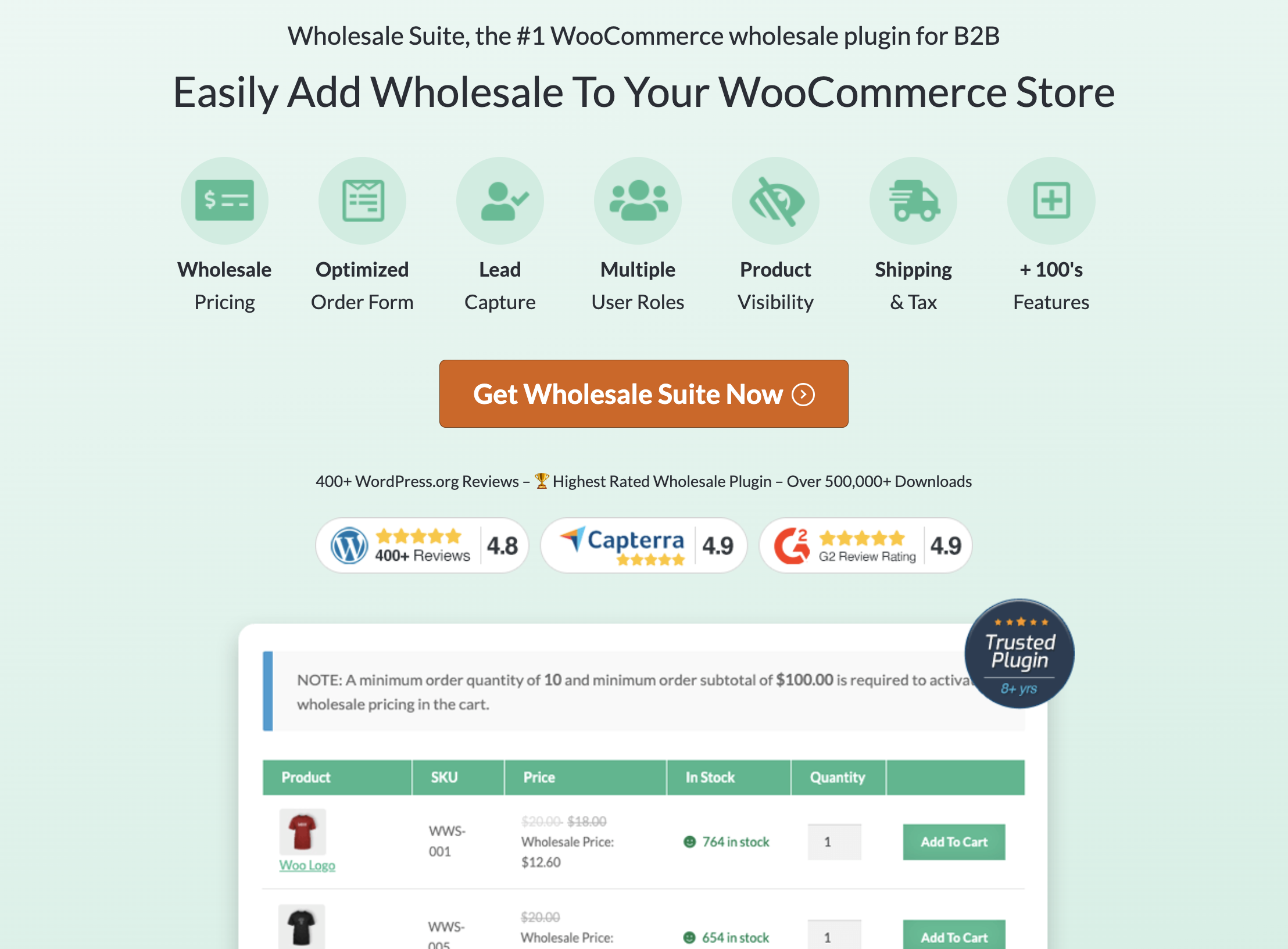Click the Quantity input field for Woo Logo
This screenshot has width=1288, height=949.
pyautogui.click(x=833, y=842)
